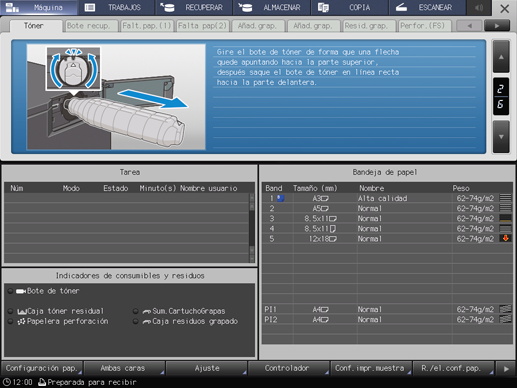The height and width of the screenshot is (388, 517).
Task: Click the ESCANEAR scanner icon
Action: tap(401, 7)
